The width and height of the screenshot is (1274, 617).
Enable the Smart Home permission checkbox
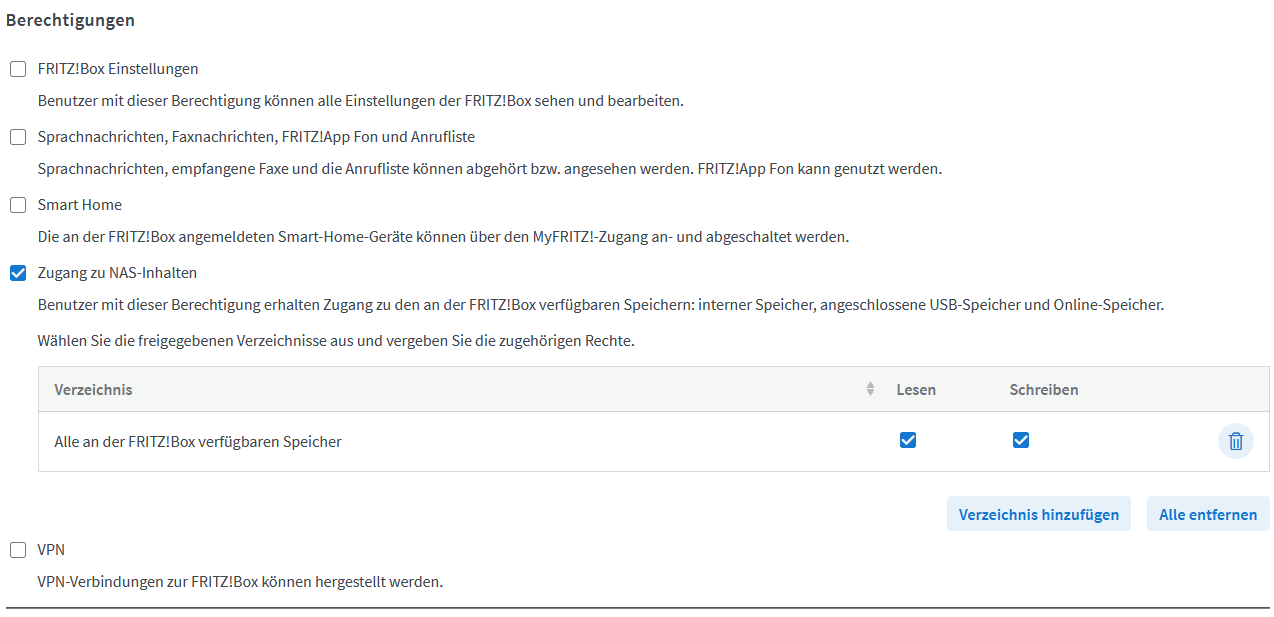[18, 205]
